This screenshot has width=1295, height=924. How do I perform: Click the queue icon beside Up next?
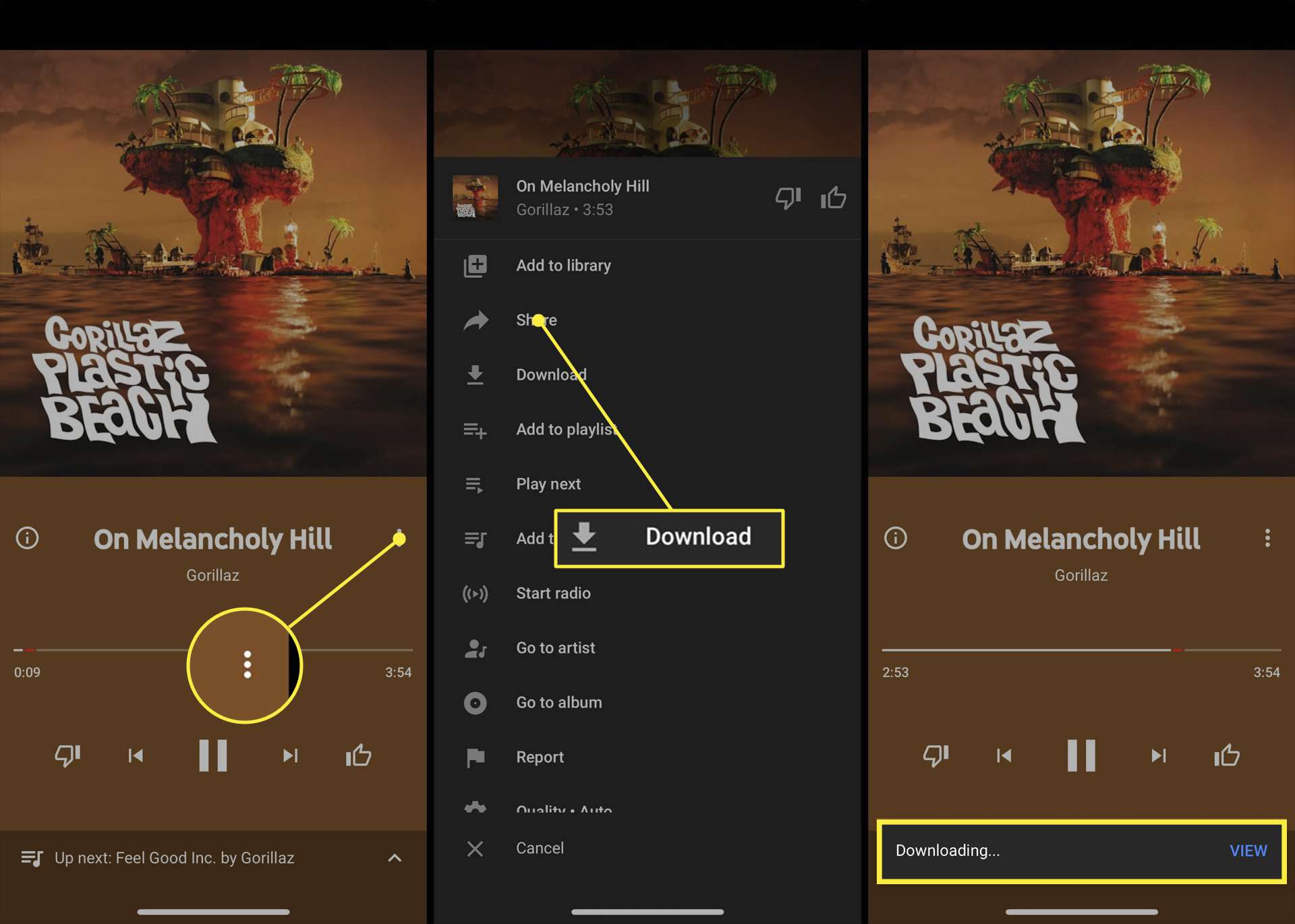click(32, 858)
